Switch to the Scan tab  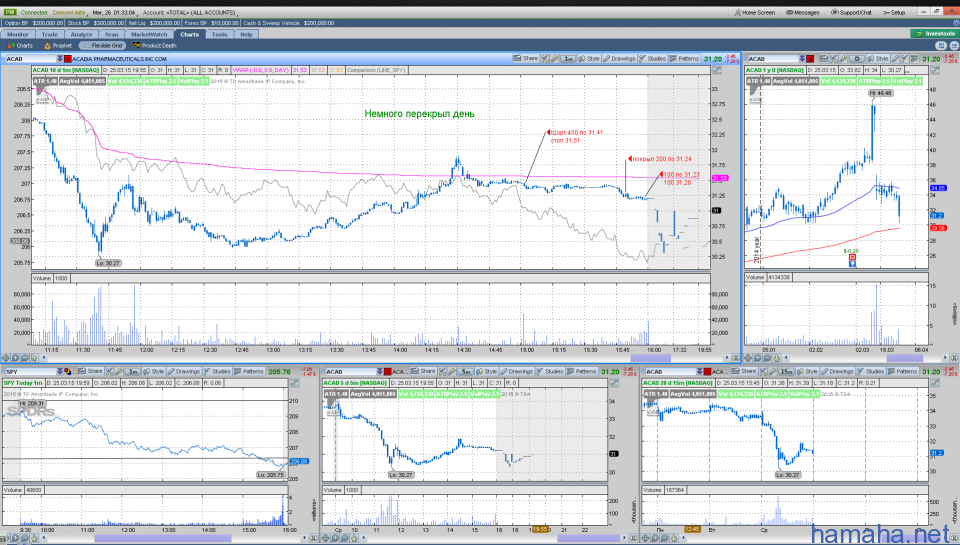tap(111, 34)
